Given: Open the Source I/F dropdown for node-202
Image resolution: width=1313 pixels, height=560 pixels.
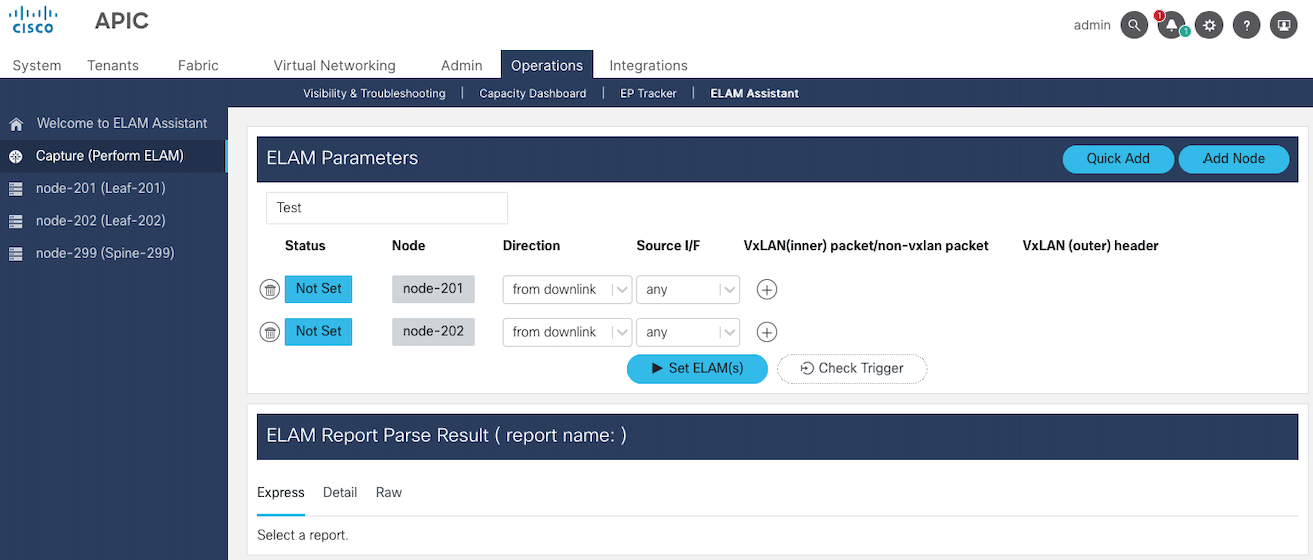Looking at the screenshot, I should point(688,332).
